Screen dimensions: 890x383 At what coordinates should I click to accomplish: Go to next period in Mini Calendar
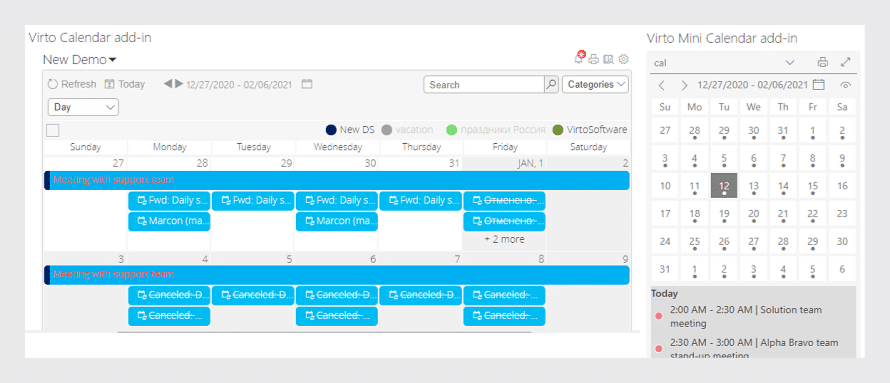[684, 85]
